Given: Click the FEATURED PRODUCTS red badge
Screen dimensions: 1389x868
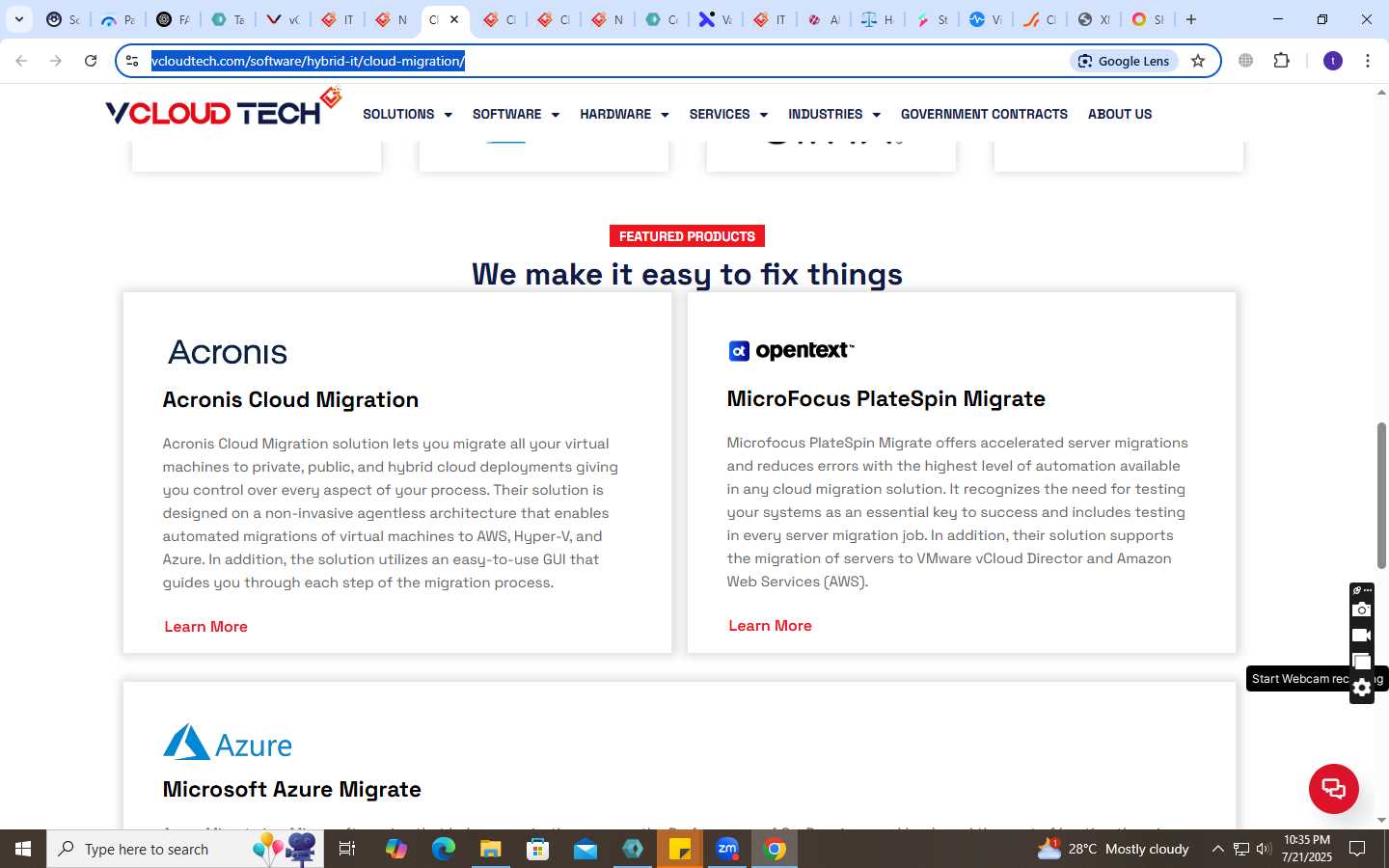Looking at the screenshot, I should click(x=687, y=236).
